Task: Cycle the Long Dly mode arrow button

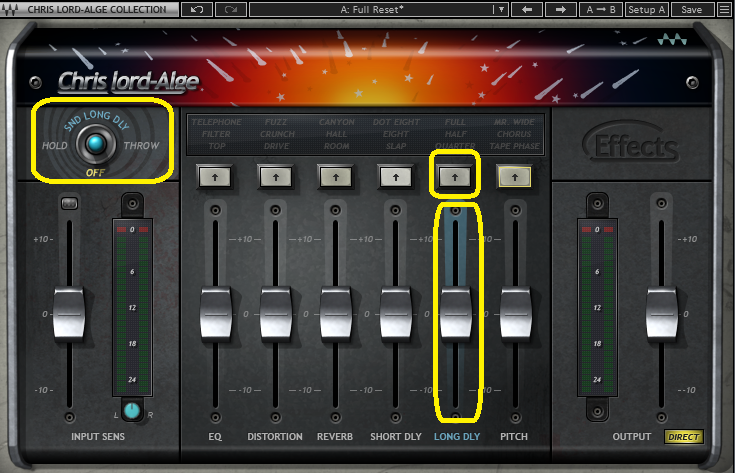Action: (455, 176)
